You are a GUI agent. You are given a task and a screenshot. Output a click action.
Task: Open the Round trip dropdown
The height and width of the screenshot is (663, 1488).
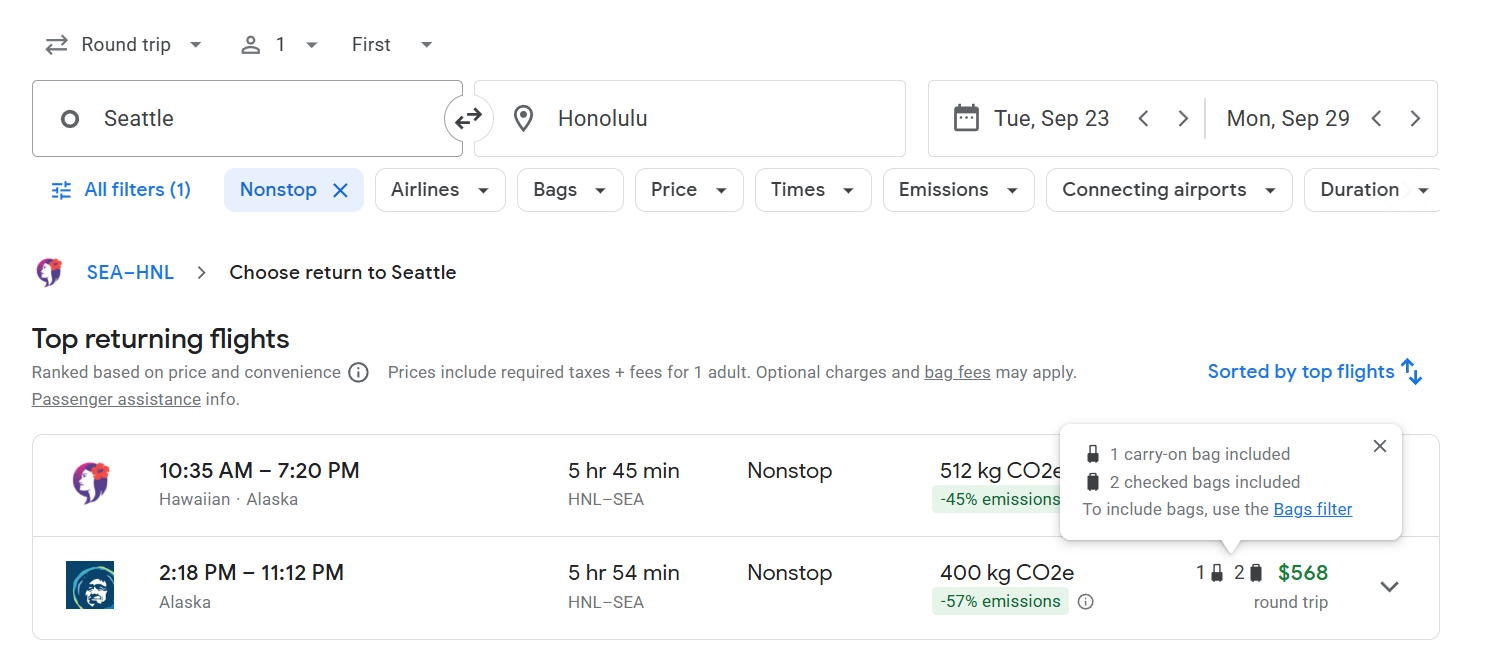(124, 45)
